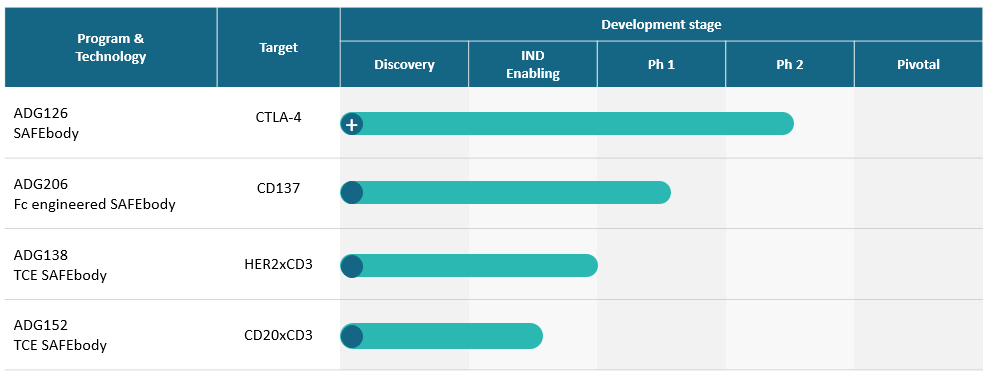
Task: Select the ADG206 teal progress bar
Action: 505,193
